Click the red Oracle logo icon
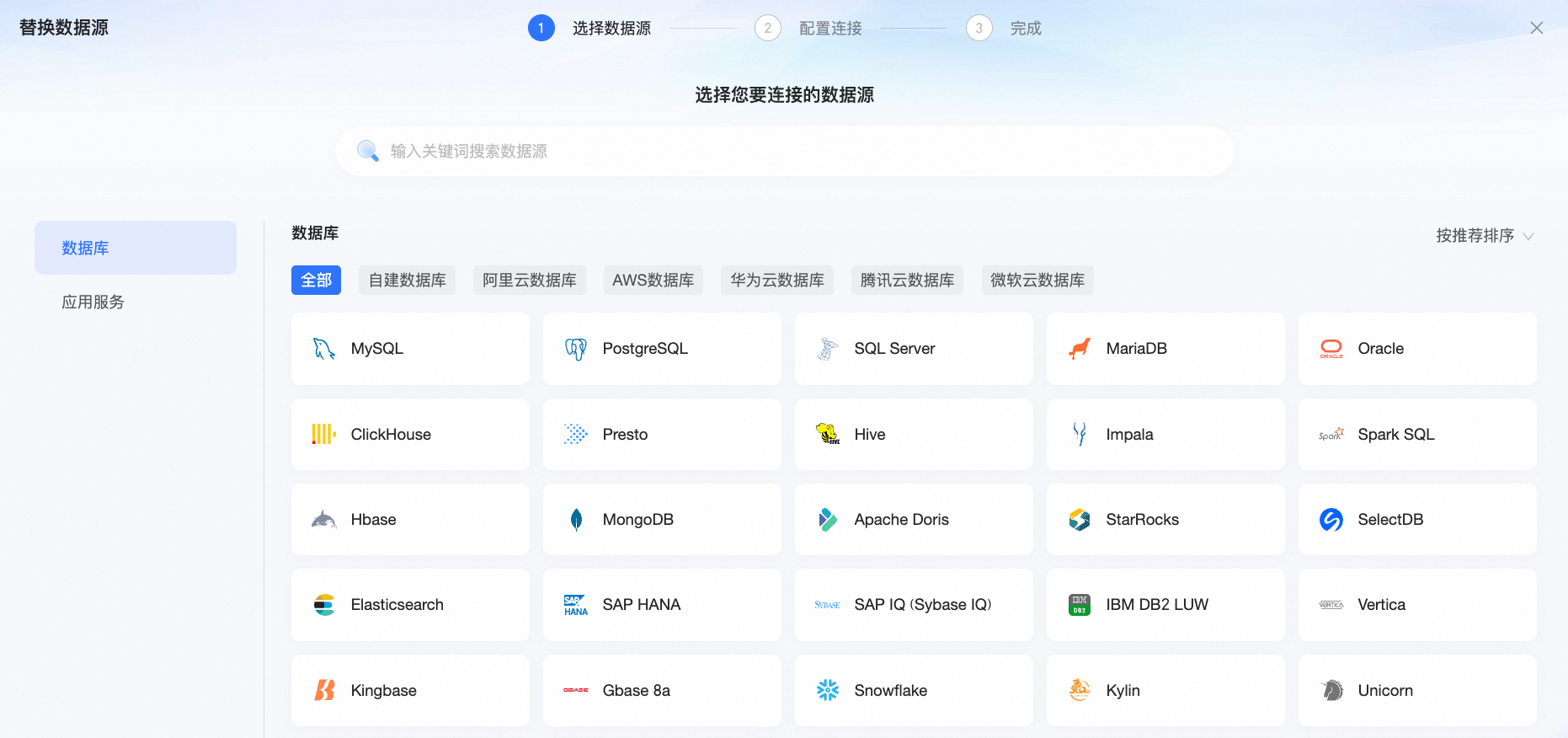 click(x=1331, y=349)
